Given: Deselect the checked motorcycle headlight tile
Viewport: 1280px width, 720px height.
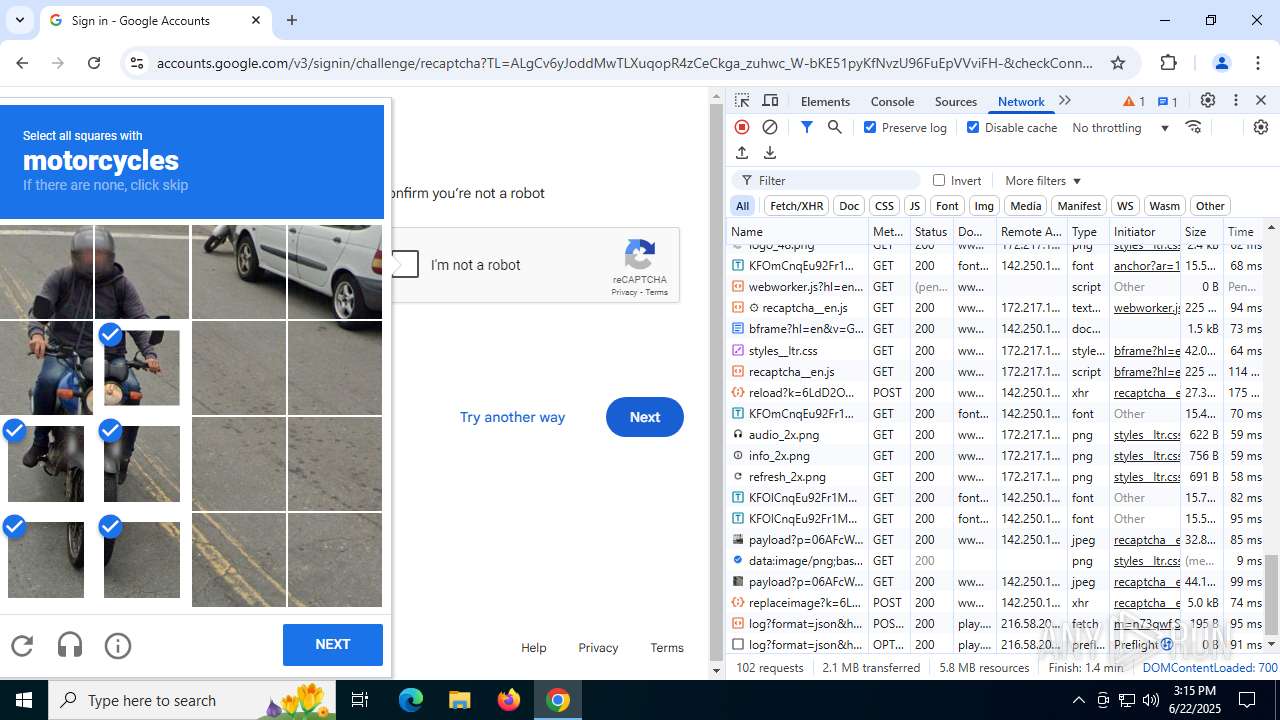Looking at the screenshot, I should point(142,368).
